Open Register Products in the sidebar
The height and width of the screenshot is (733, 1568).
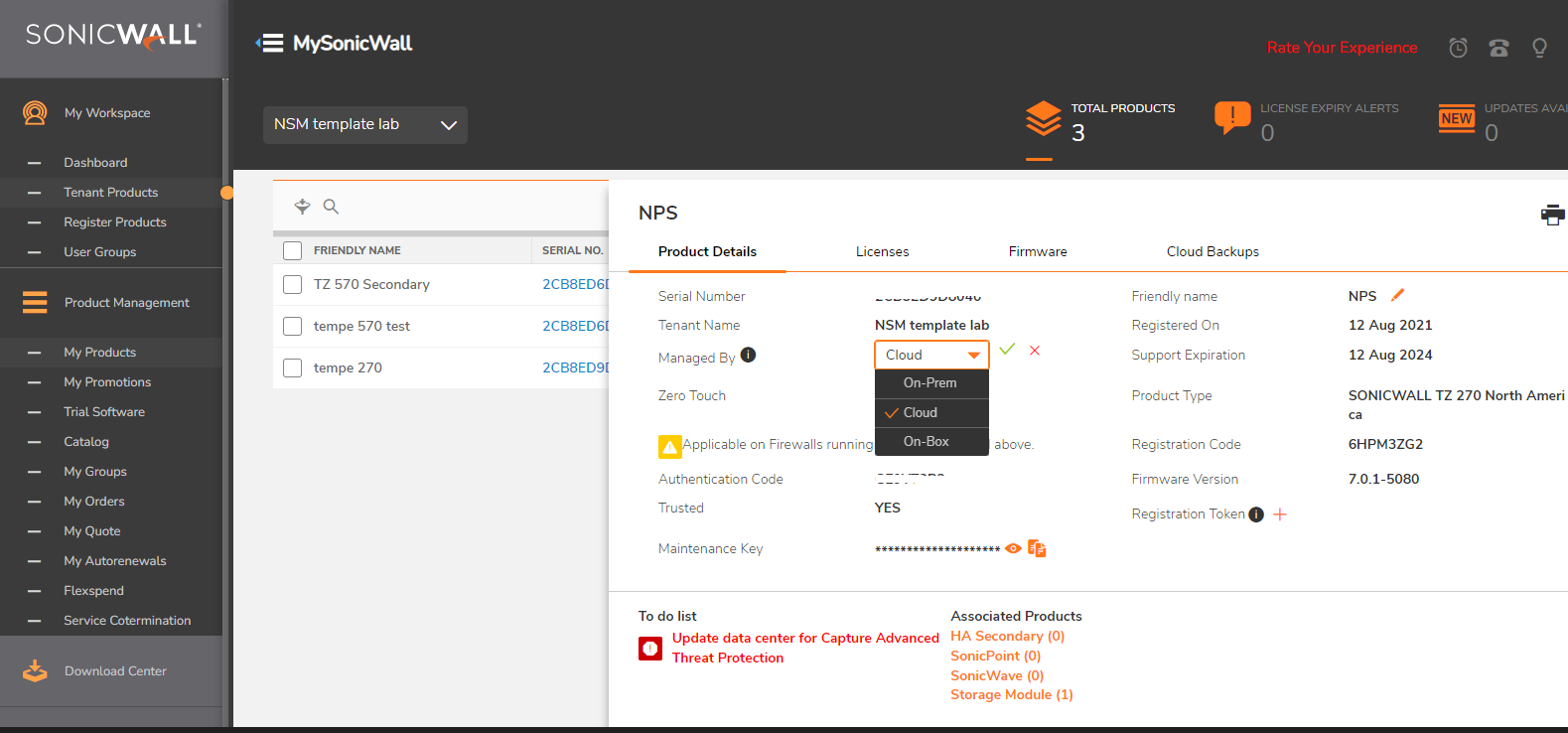[115, 222]
